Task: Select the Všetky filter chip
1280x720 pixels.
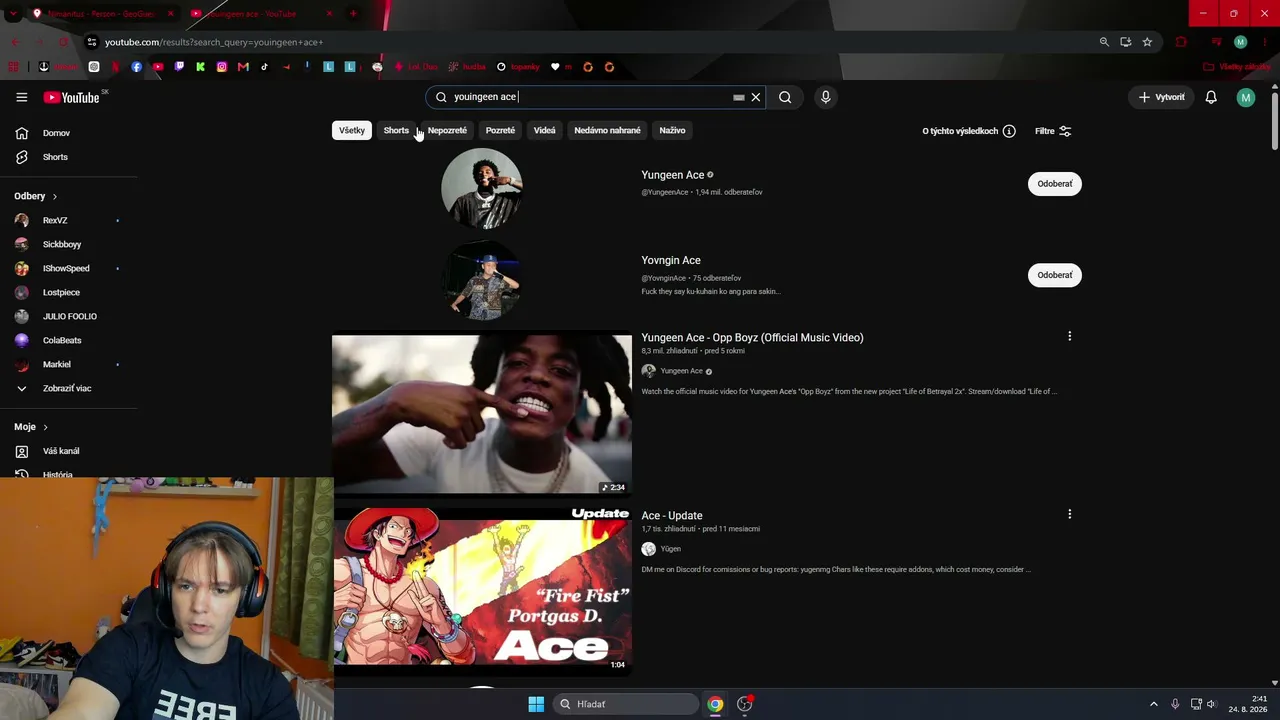Action: point(352,130)
